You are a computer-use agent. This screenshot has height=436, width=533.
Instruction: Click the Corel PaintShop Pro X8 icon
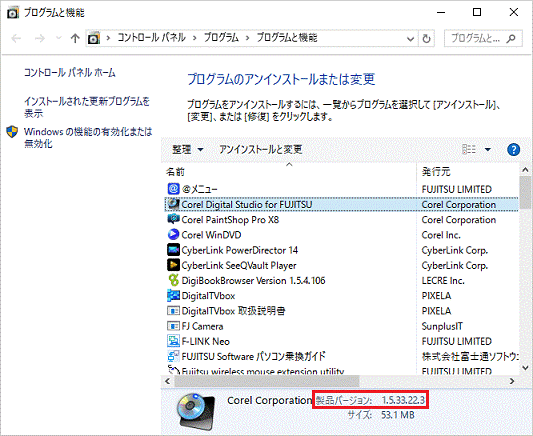173,219
